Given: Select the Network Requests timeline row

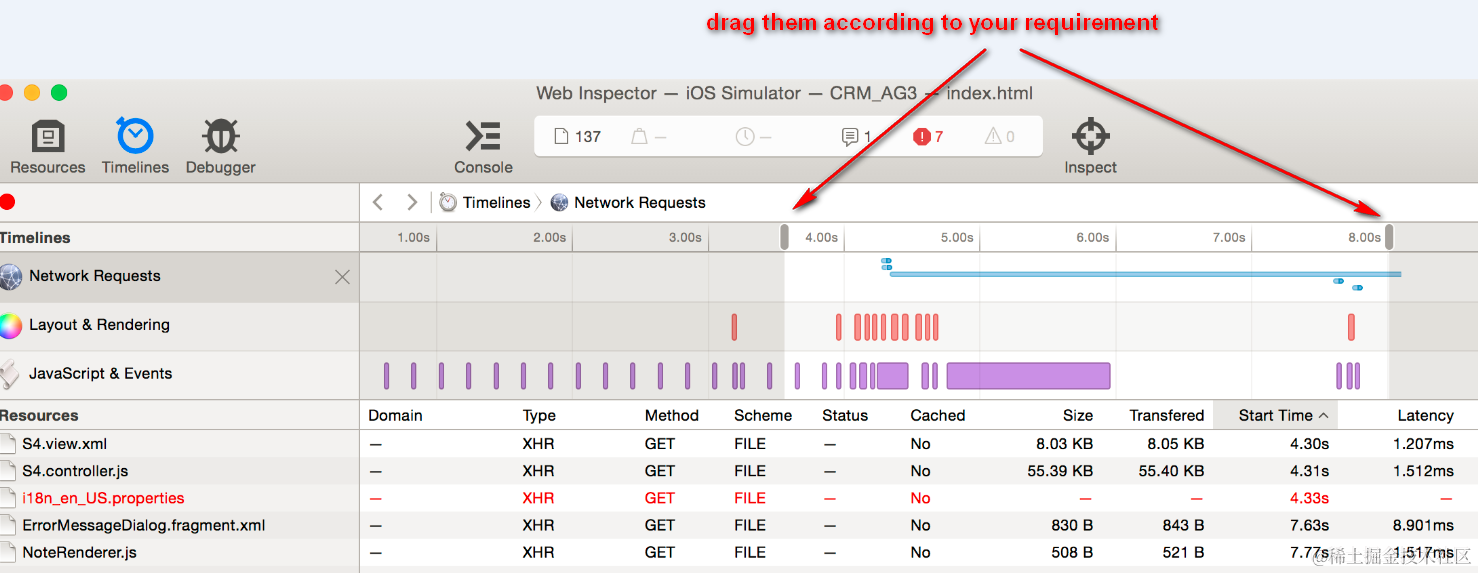Looking at the screenshot, I should point(179,277).
